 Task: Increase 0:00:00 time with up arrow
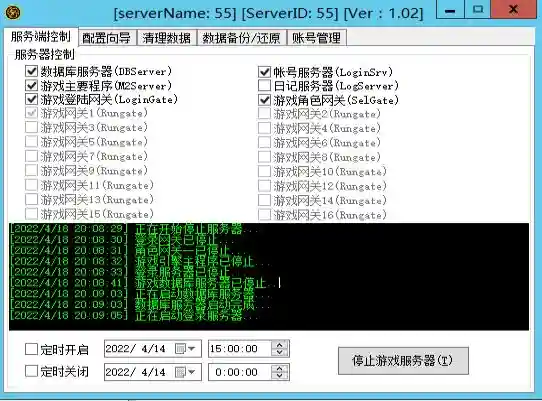[279, 369]
